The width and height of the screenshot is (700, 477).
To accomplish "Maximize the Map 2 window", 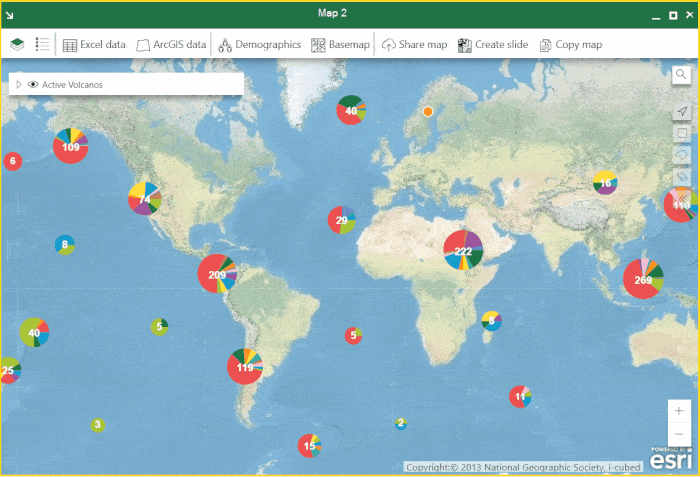I will pyautogui.click(x=673, y=15).
